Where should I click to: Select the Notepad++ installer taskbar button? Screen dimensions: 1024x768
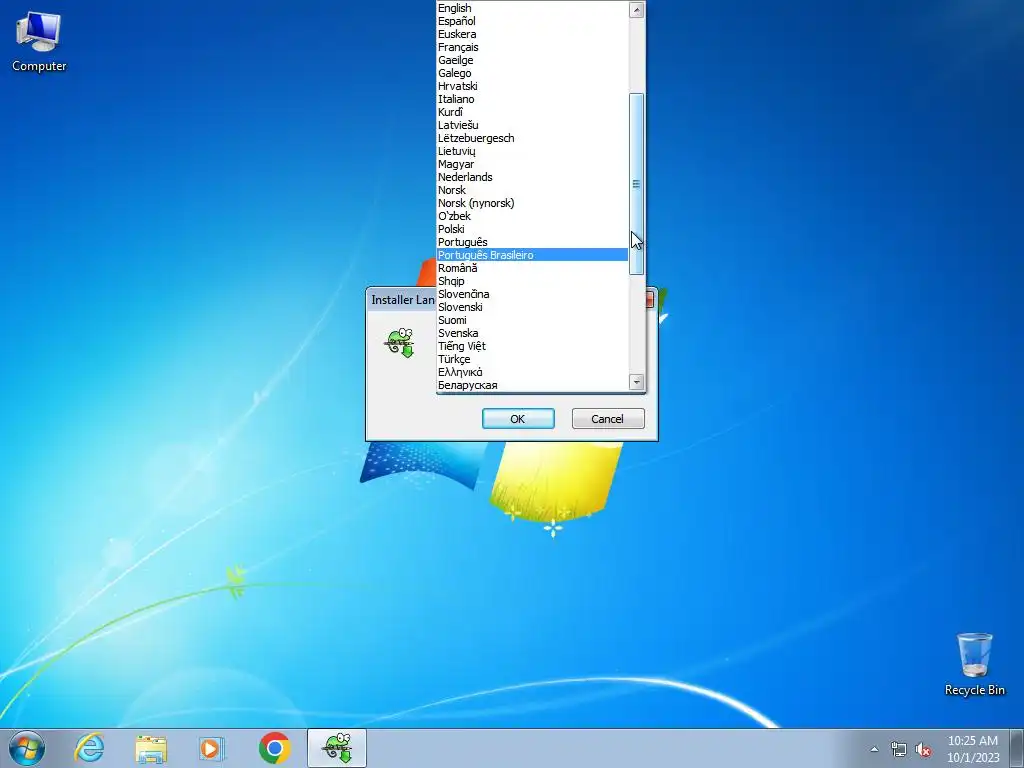point(337,748)
